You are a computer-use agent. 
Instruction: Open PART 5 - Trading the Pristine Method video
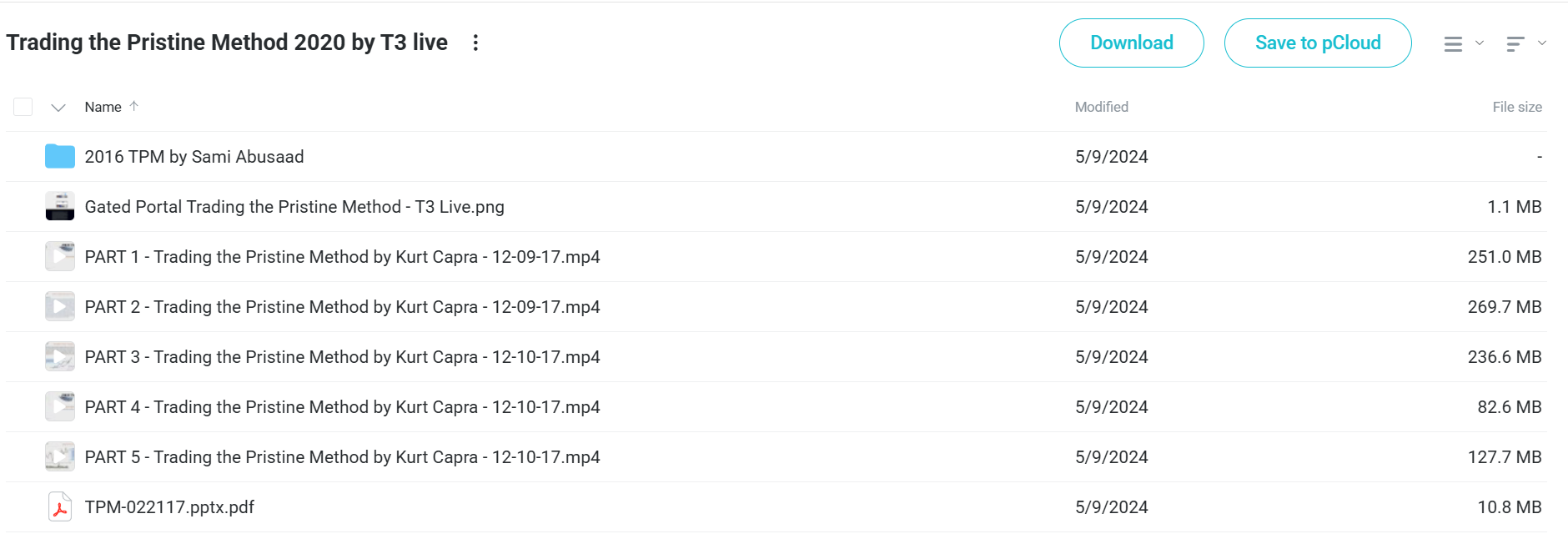(342, 457)
